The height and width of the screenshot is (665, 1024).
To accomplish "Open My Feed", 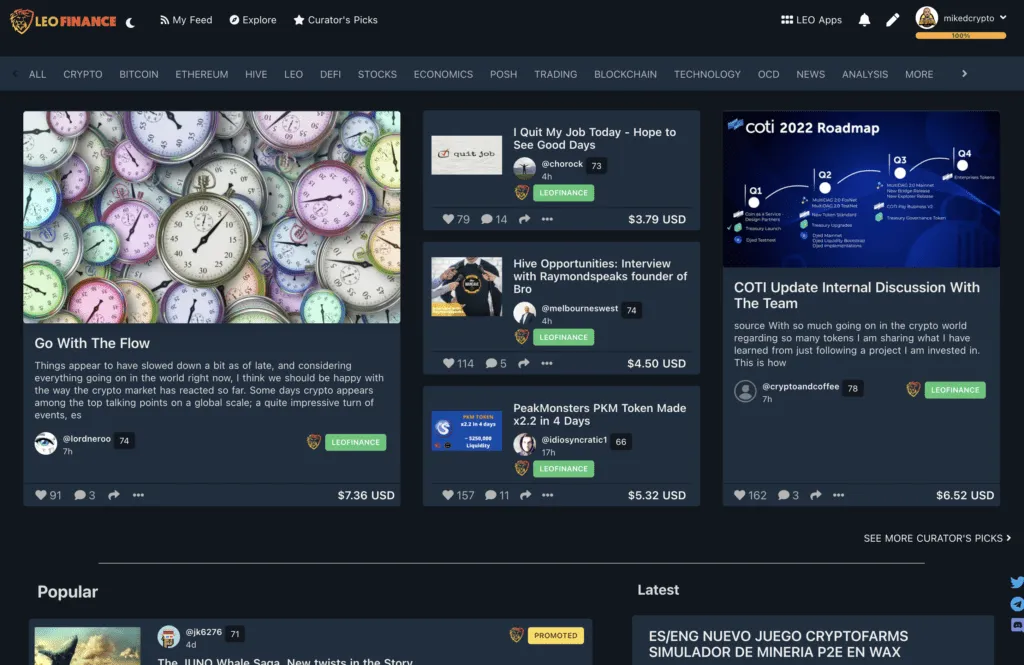I will click(x=186, y=20).
